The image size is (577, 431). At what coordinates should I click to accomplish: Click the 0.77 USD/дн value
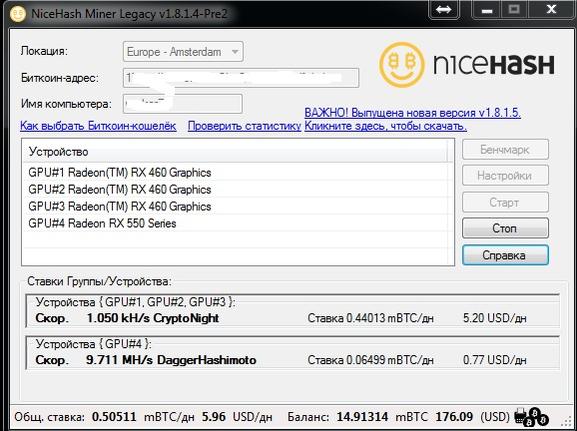click(495, 360)
